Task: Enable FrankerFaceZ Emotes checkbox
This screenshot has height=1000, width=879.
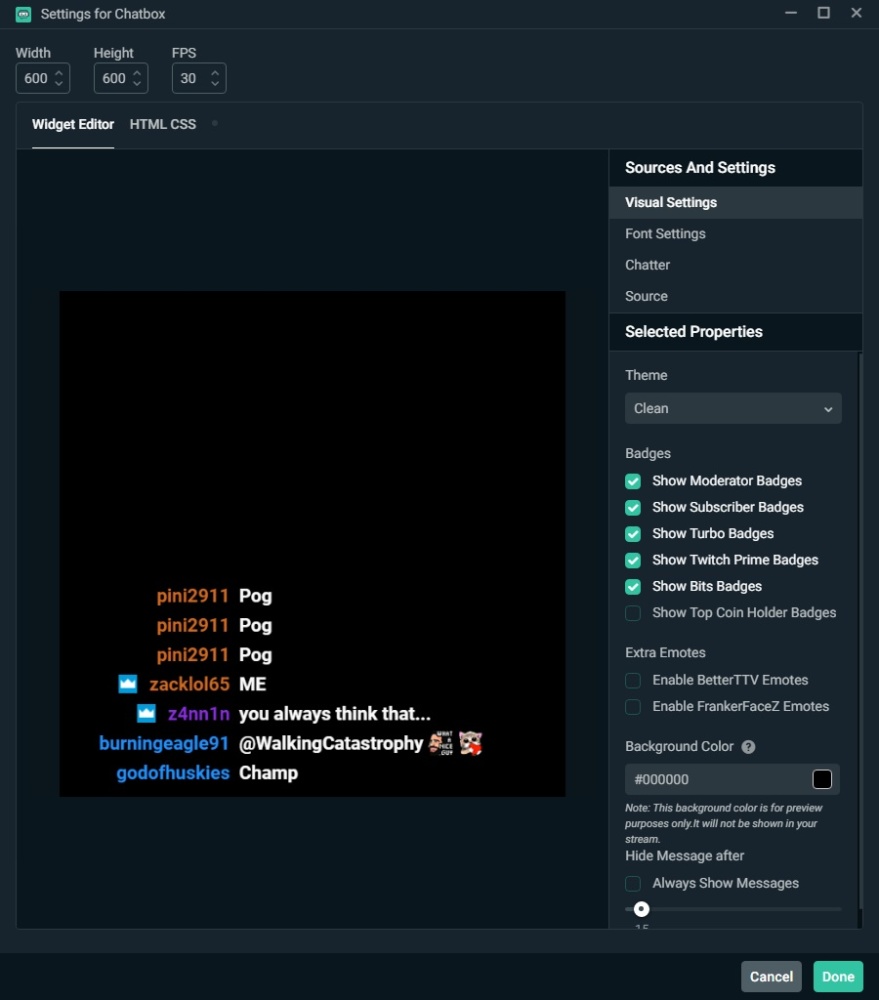Action: pyautogui.click(x=633, y=707)
